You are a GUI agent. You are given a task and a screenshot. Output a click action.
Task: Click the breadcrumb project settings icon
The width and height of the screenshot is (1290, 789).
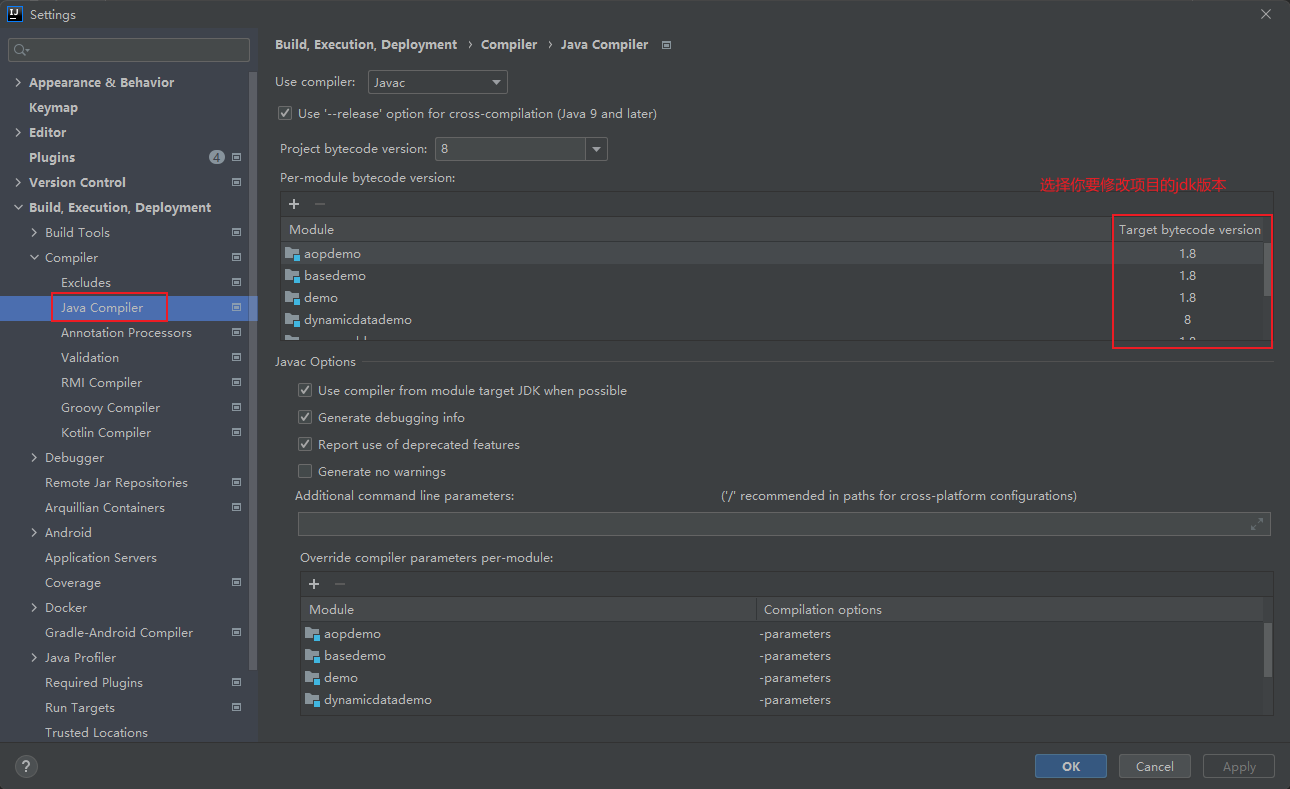point(667,45)
